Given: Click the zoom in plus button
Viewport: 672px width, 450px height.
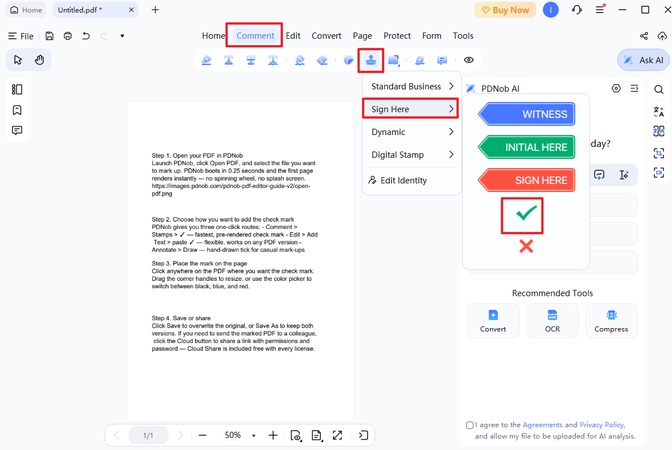Looking at the screenshot, I should [273, 435].
